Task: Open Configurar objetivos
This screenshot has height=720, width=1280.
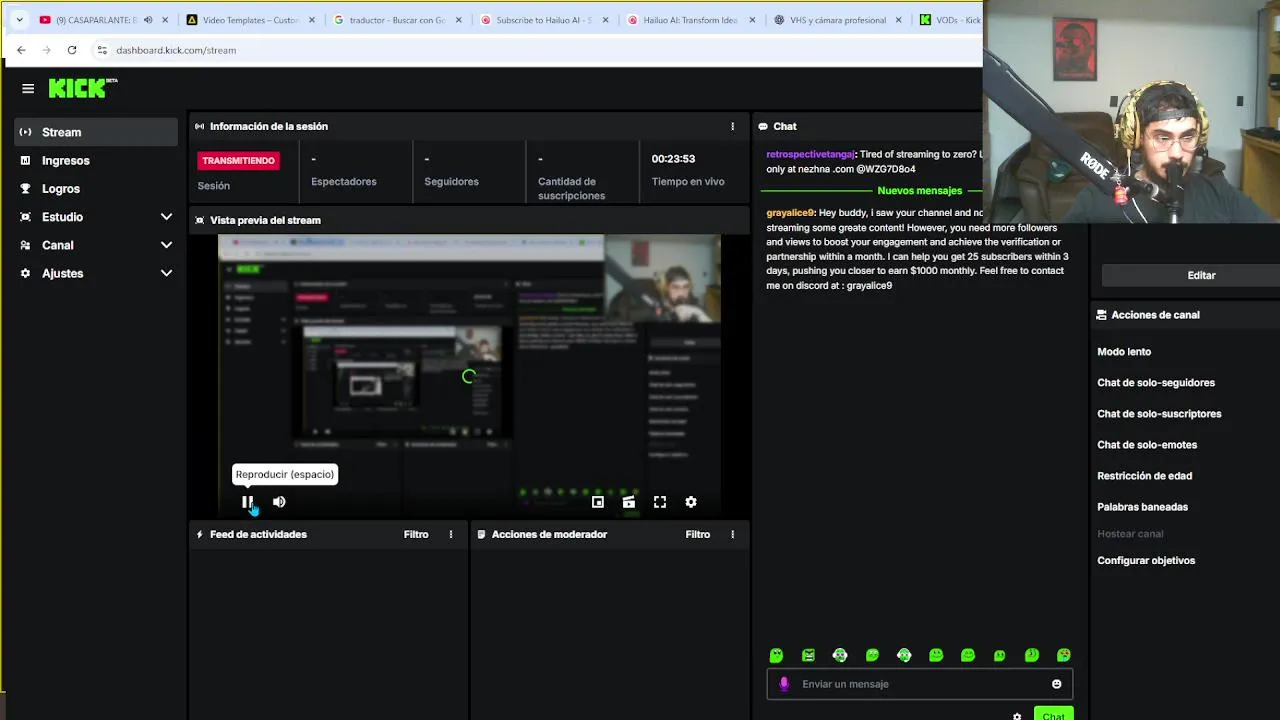Action: click(x=1146, y=561)
